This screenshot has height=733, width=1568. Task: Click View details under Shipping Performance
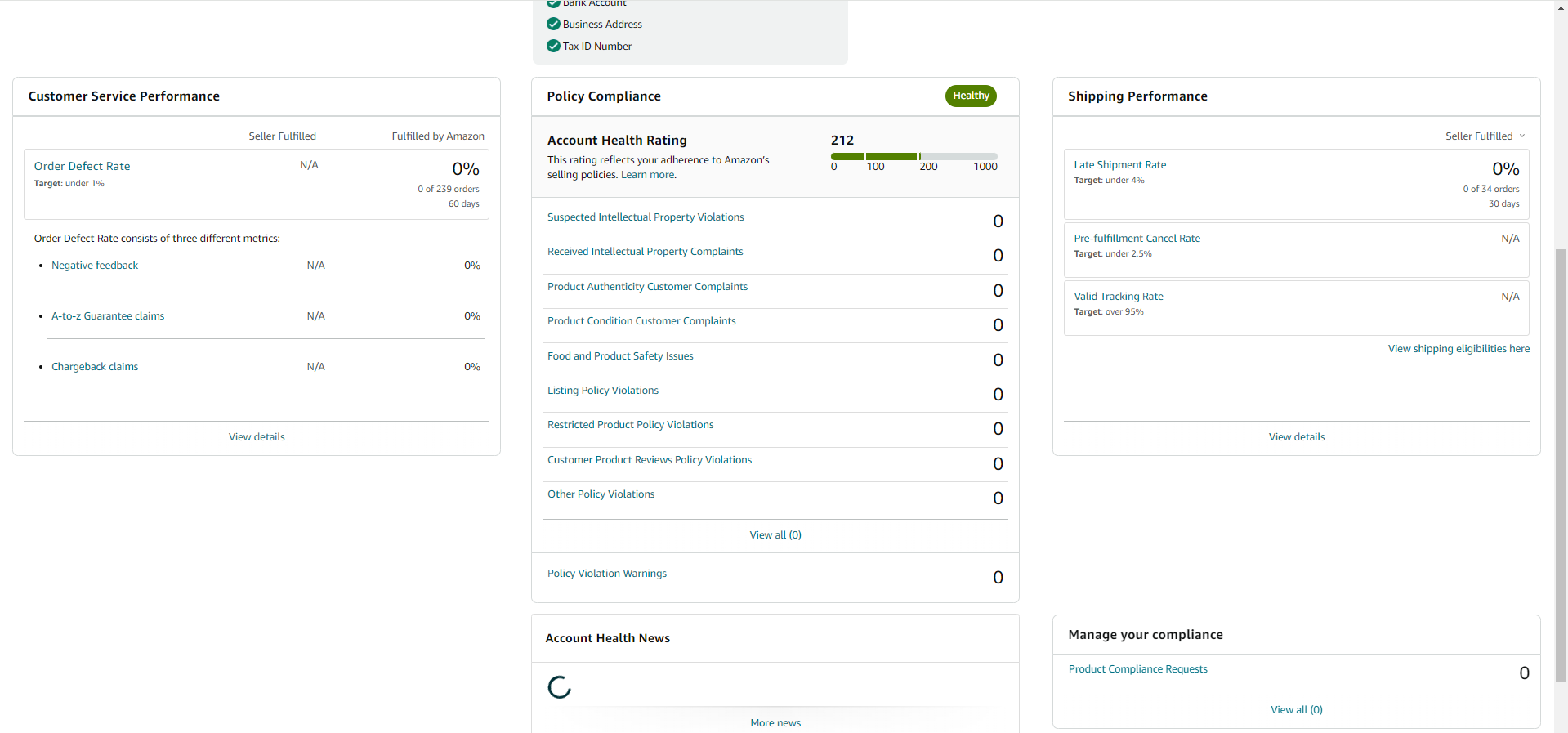point(1297,437)
